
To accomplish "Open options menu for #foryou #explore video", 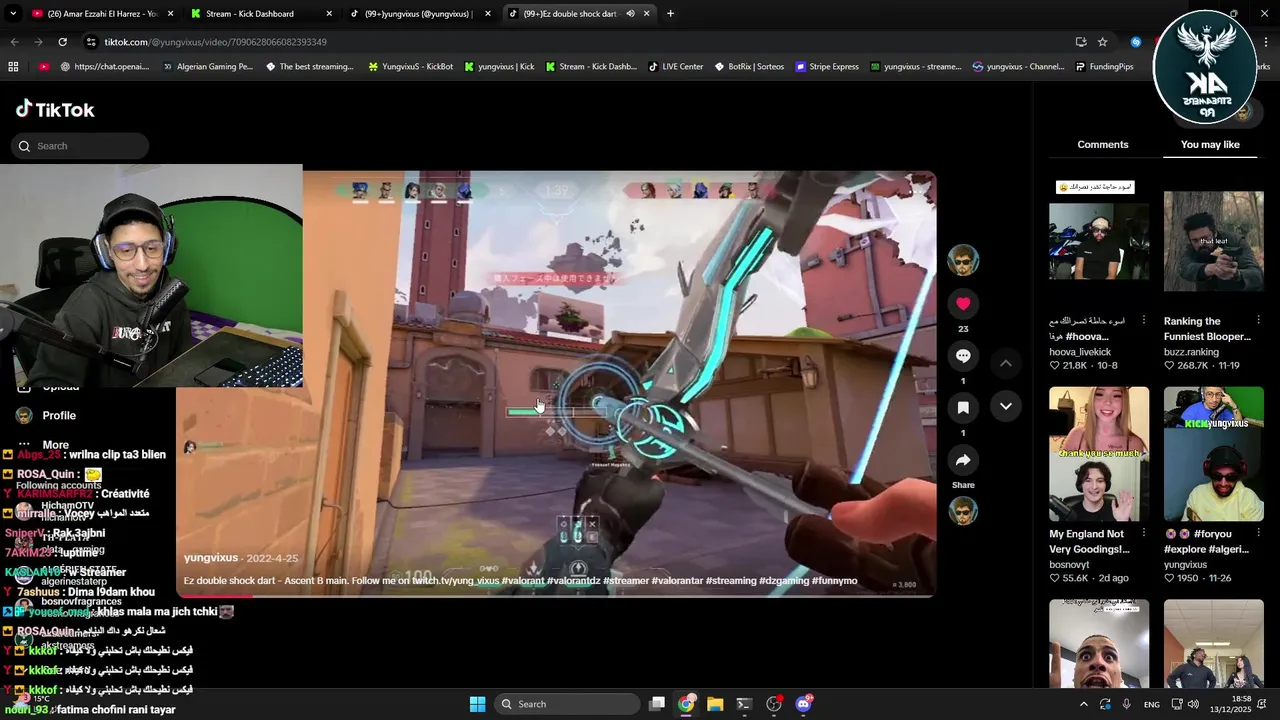I will [x=1258, y=534].
